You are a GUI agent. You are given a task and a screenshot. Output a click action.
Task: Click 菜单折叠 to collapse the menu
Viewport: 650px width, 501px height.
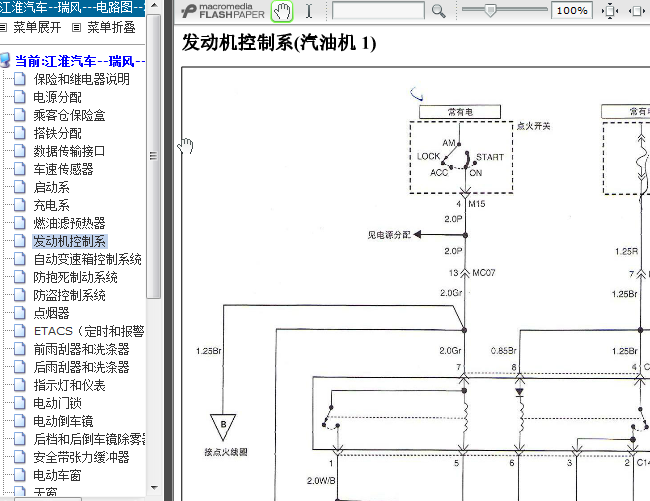click(x=111, y=27)
